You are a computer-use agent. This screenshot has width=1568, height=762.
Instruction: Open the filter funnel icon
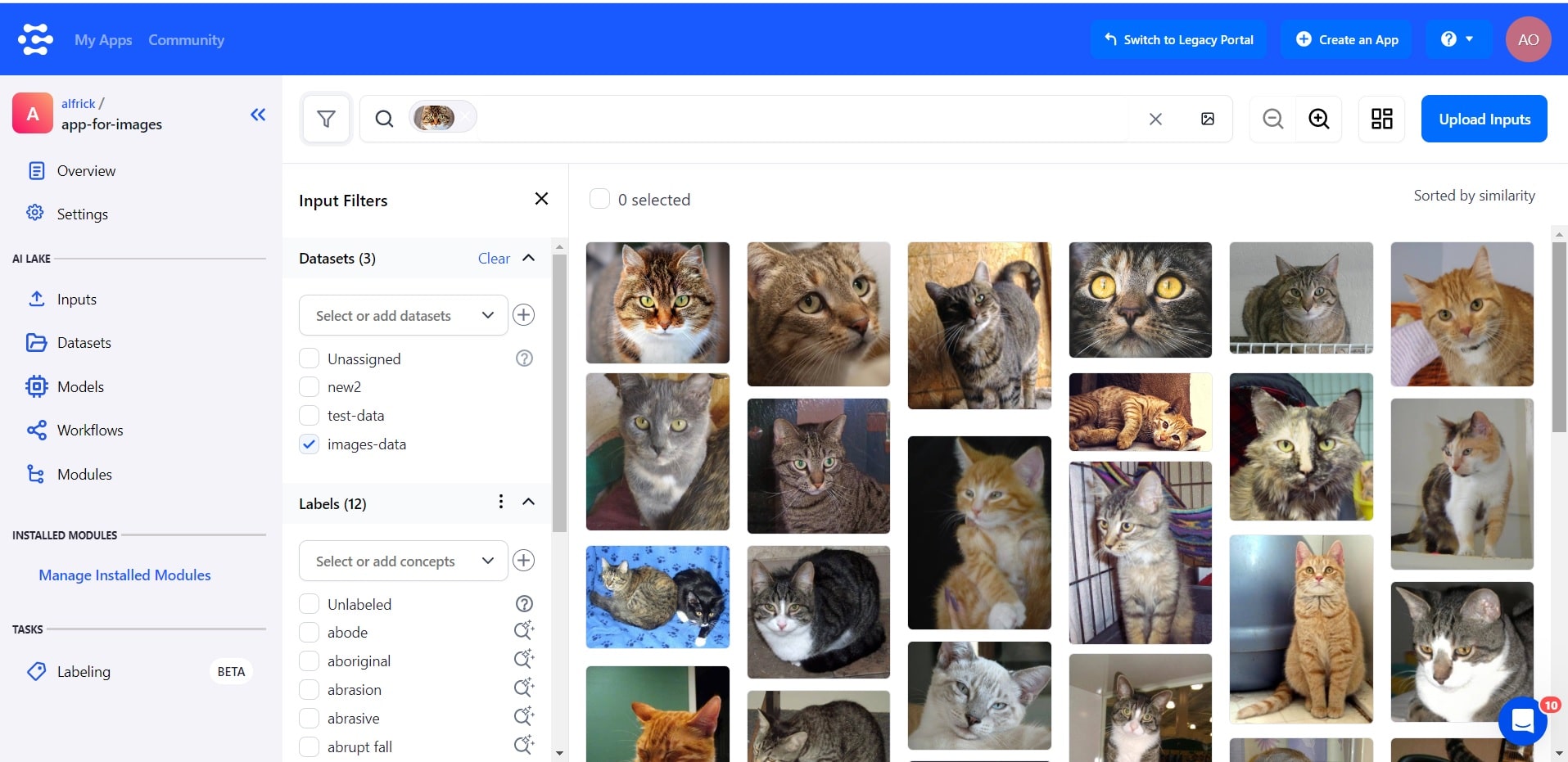(326, 119)
